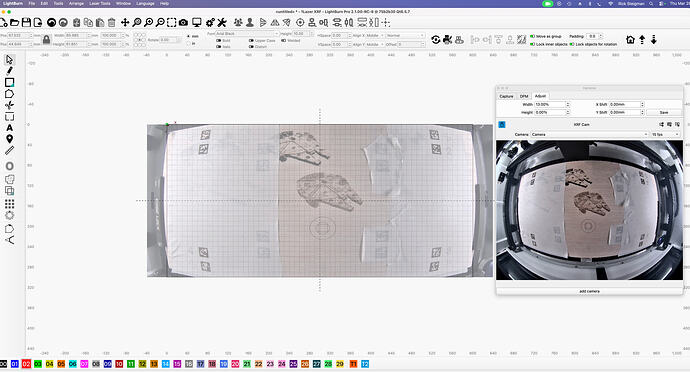Viewport: 690px width, 372px height.
Task: Select the Pan move-view tool
Action: click(x=125, y=22)
